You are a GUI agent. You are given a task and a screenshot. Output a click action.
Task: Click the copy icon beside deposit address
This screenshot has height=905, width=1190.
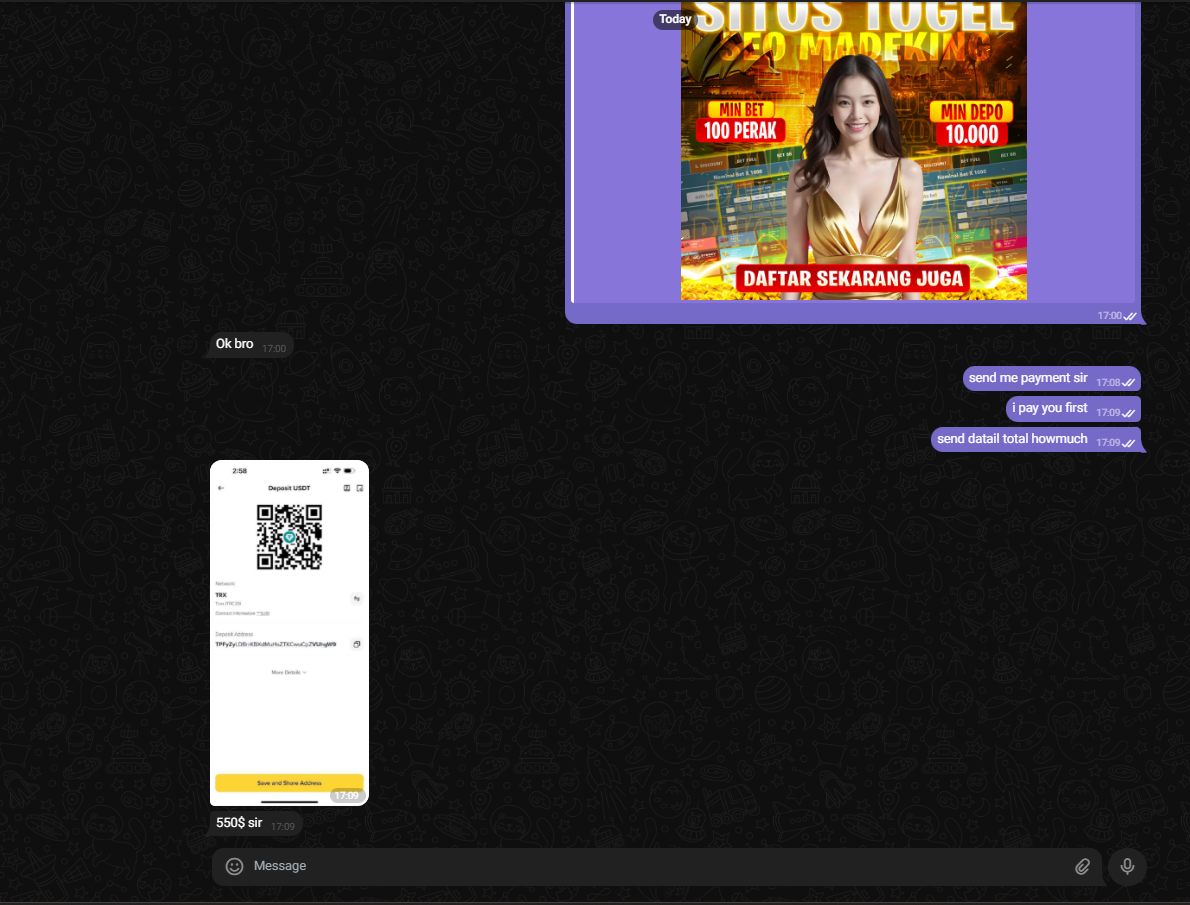pyautogui.click(x=357, y=644)
